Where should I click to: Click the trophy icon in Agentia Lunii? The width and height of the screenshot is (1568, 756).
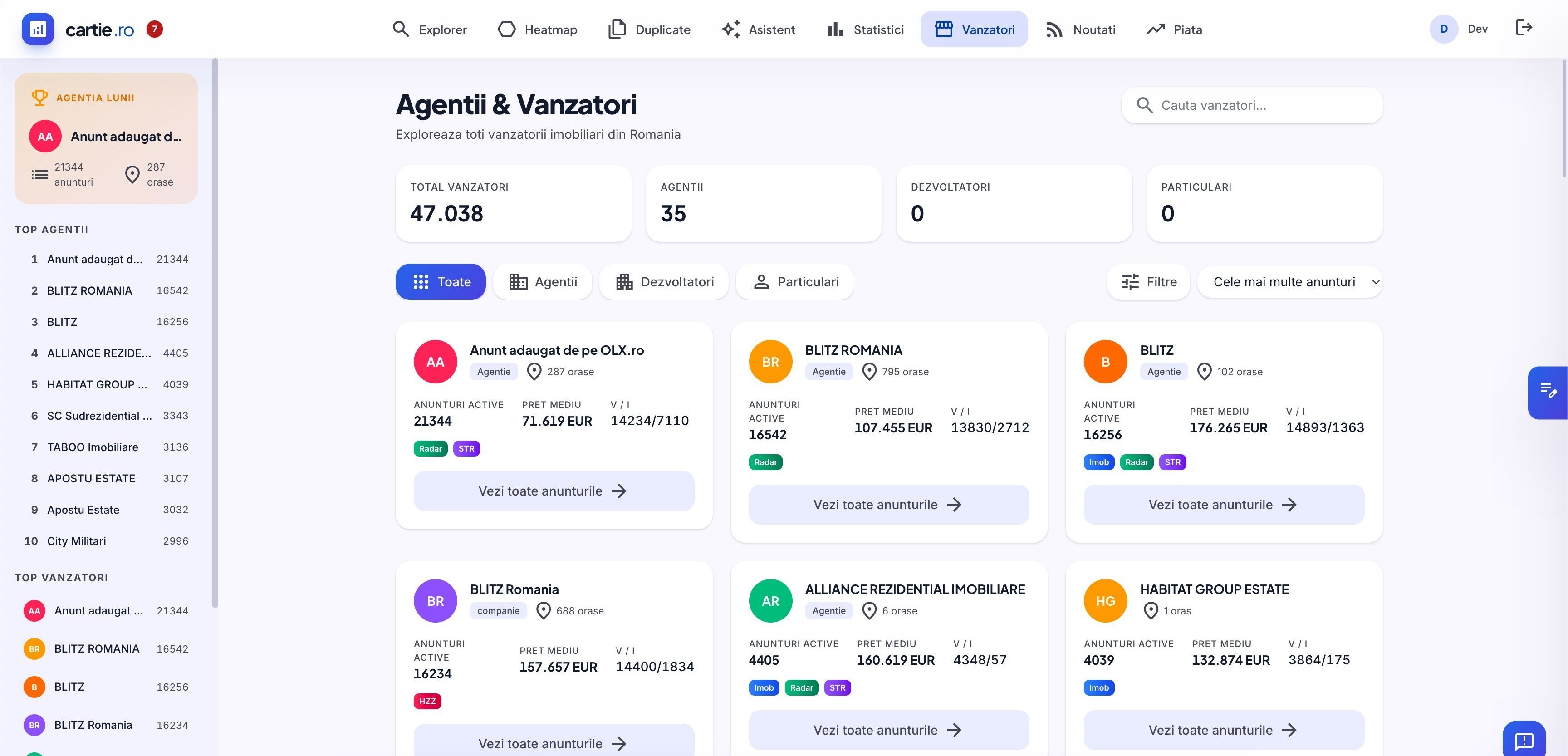39,98
